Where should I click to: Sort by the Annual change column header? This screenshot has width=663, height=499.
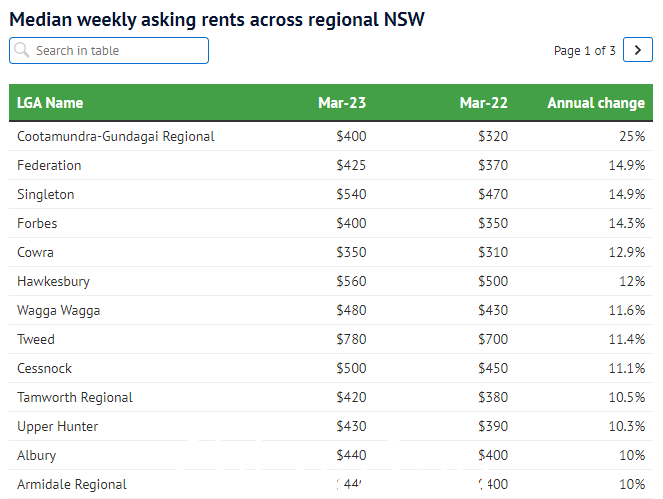596,103
